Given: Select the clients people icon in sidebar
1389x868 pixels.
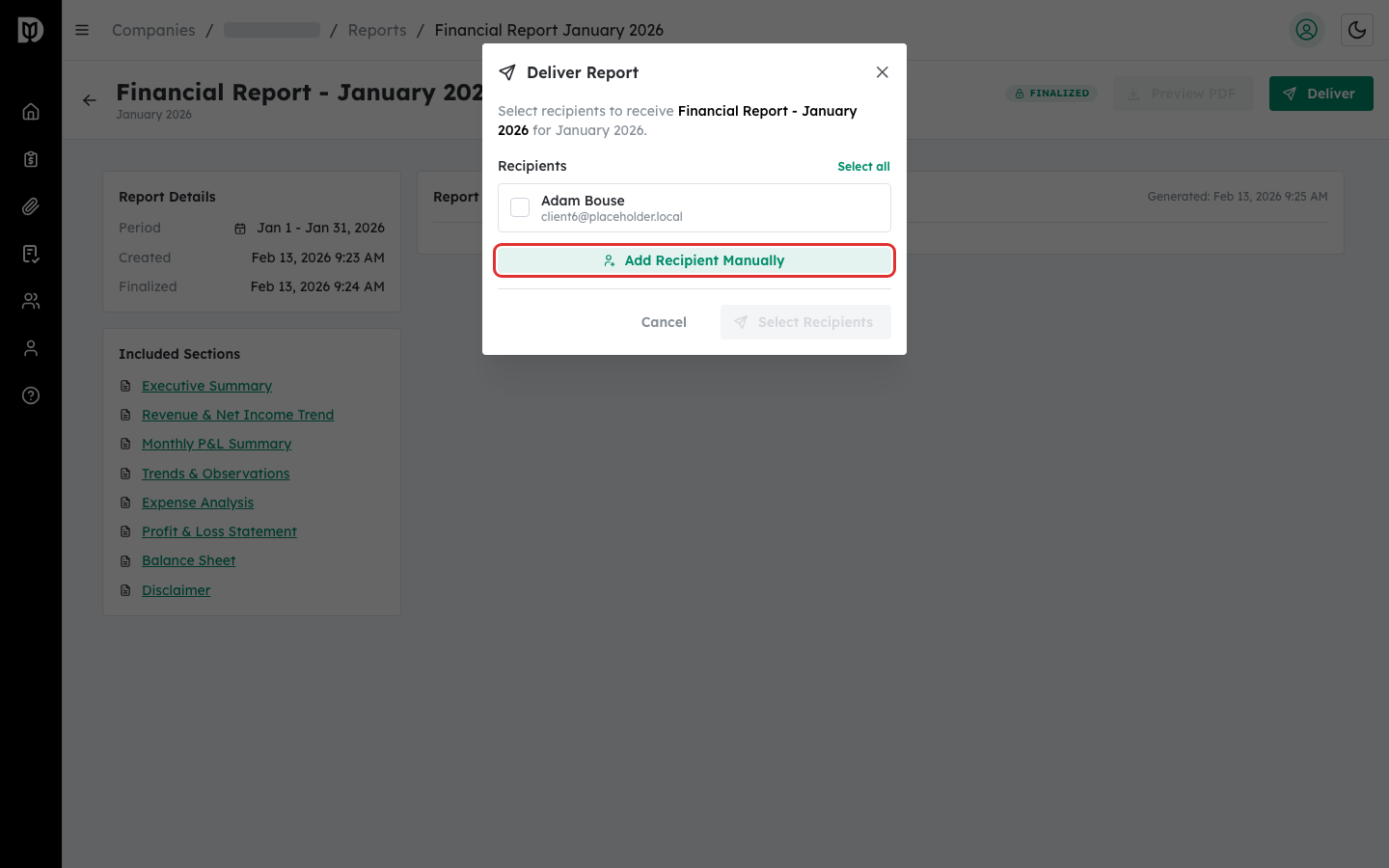Looking at the screenshot, I should pyautogui.click(x=31, y=300).
